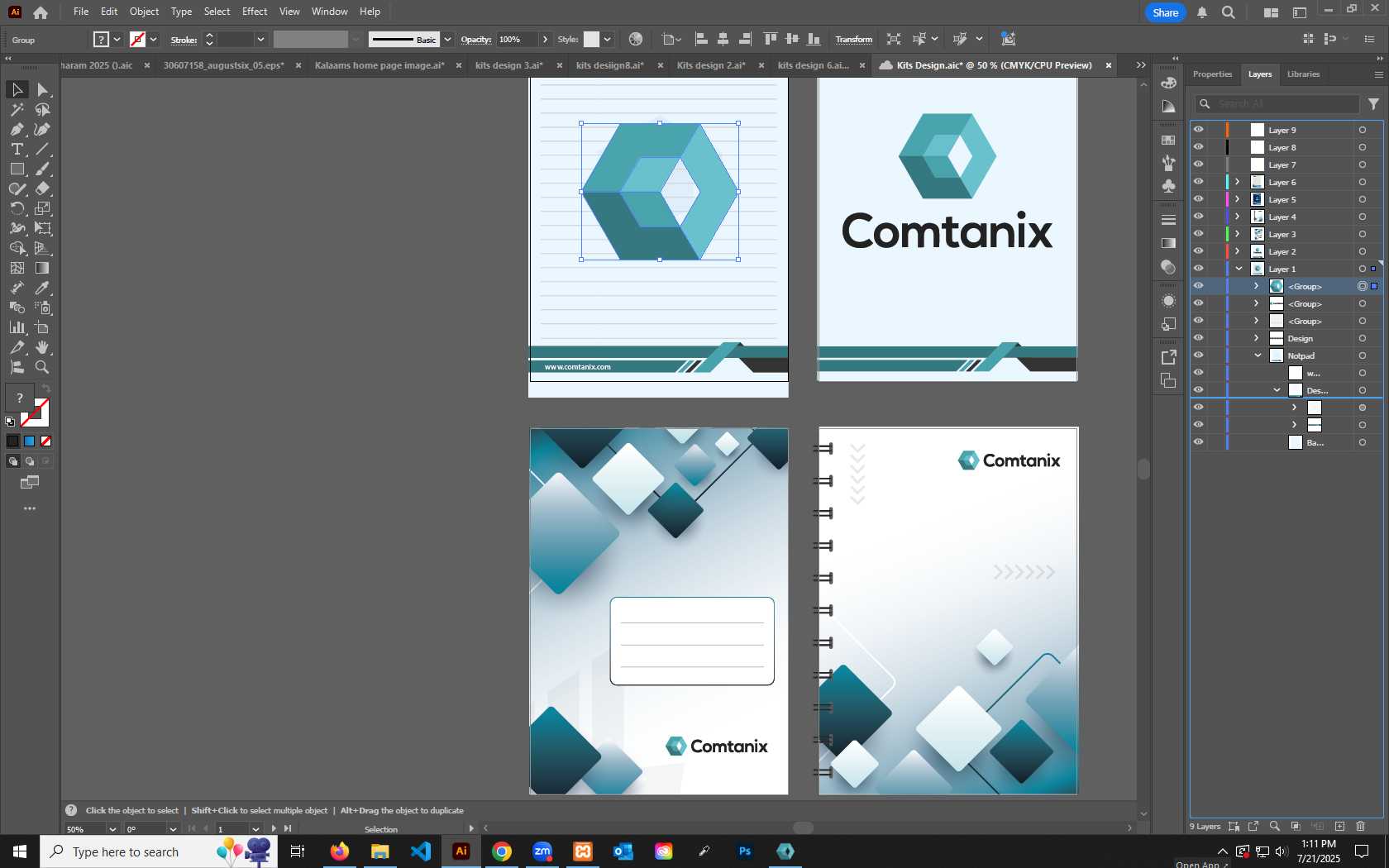Viewport: 1389px width, 868px height.
Task: Click Recolor Artwork icon in control bar
Action: coord(635,39)
